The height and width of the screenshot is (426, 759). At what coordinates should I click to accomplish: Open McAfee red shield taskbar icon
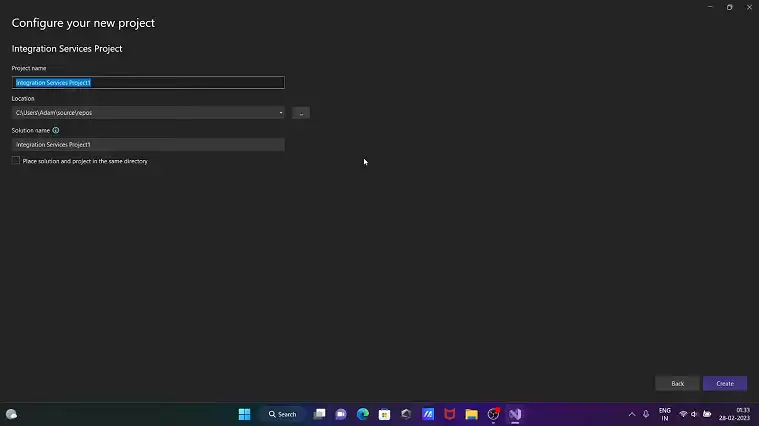[x=450, y=414]
